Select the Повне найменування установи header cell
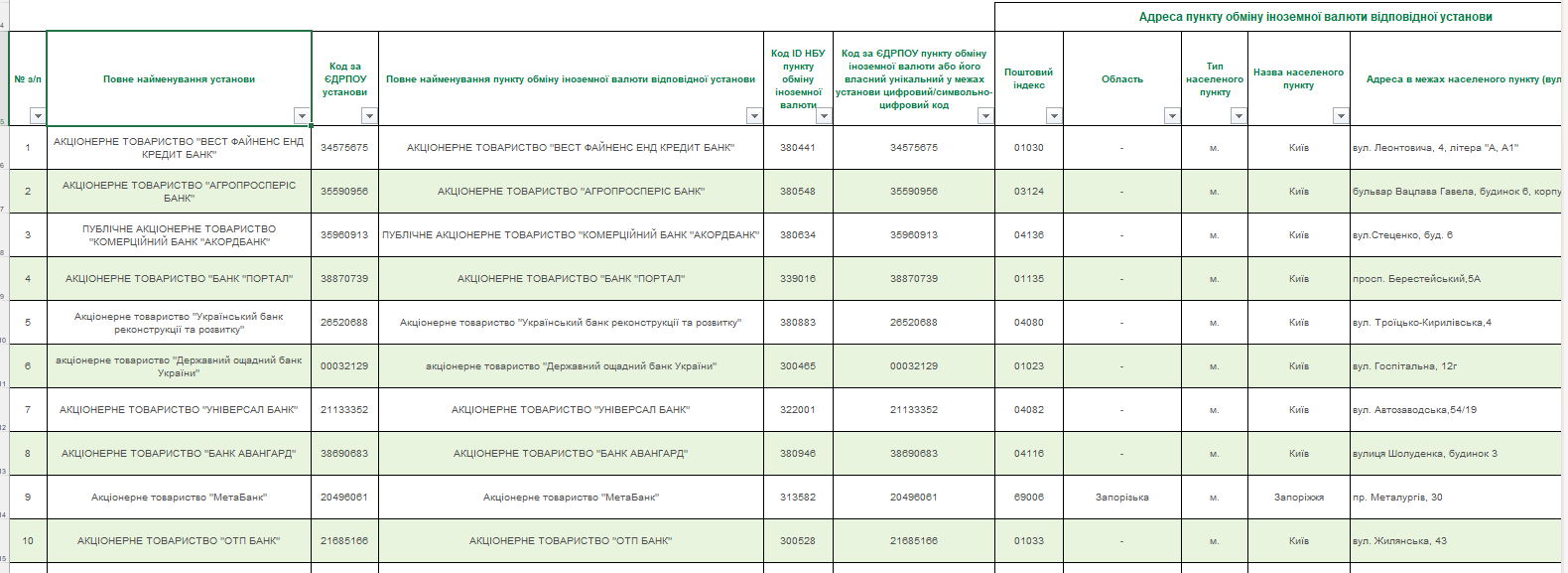The width and height of the screenshot is (1568, 573). [x=179, y=78]
